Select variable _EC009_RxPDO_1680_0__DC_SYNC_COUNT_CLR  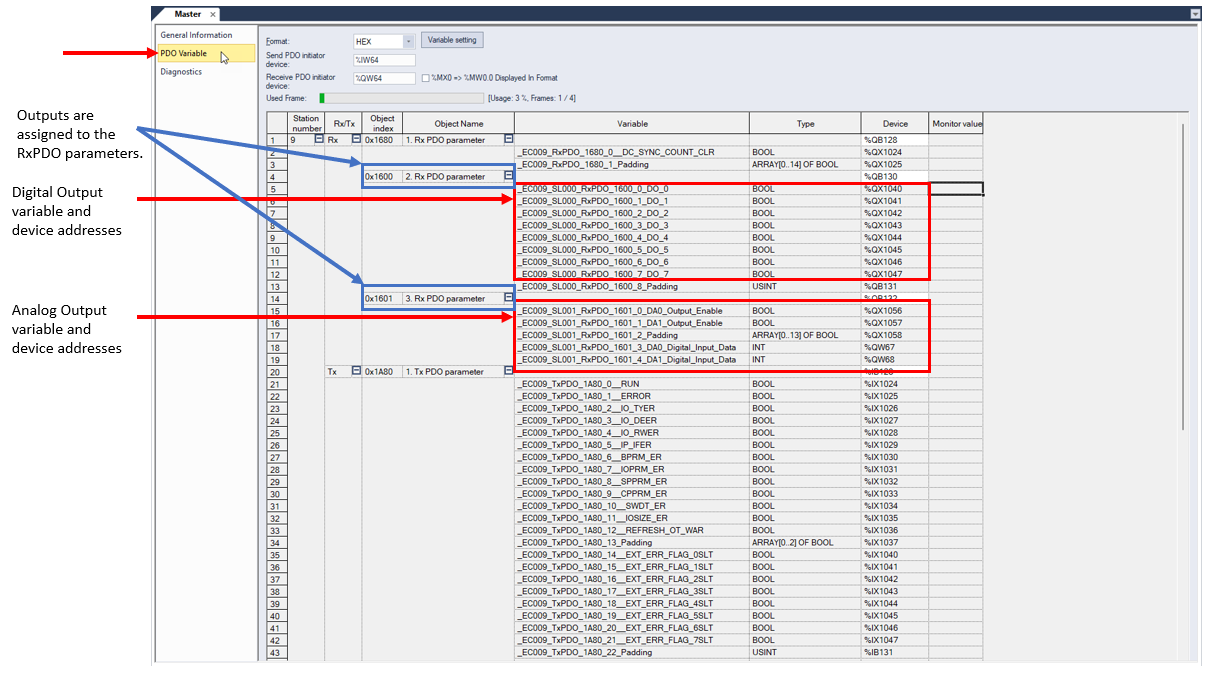632,152
